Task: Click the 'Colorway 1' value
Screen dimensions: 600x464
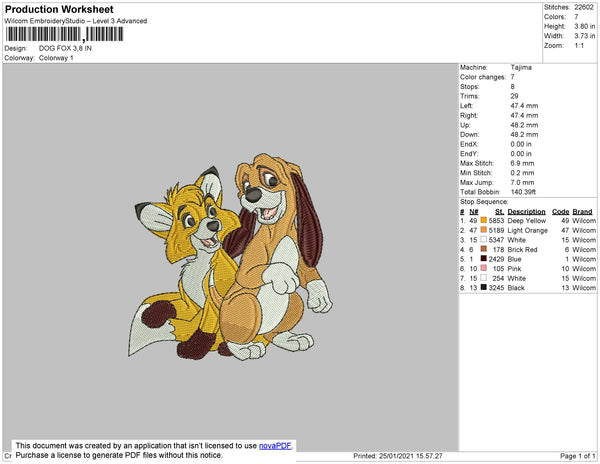Action: [x=56, y=58]
